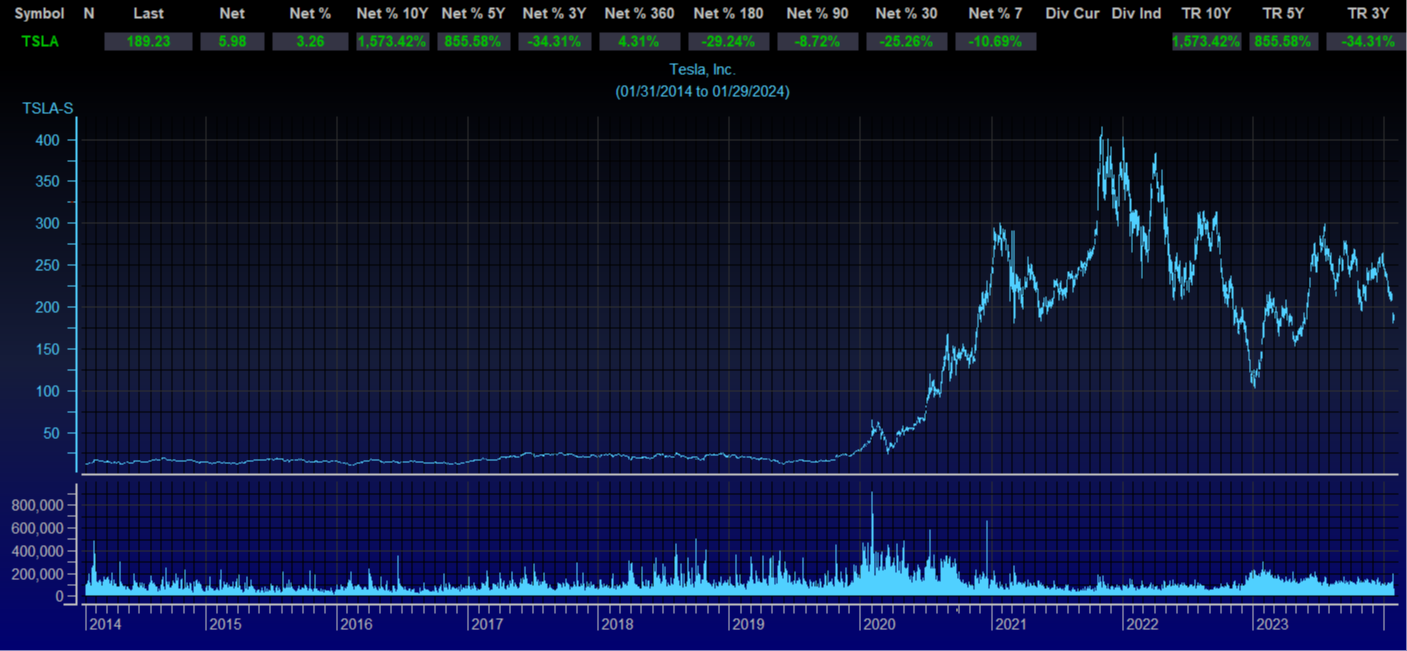This screenshot has width=1407, height=651.
Task: Click the 400,000 volume axis label
Action: pyautogui.click(x=38, y=551)
